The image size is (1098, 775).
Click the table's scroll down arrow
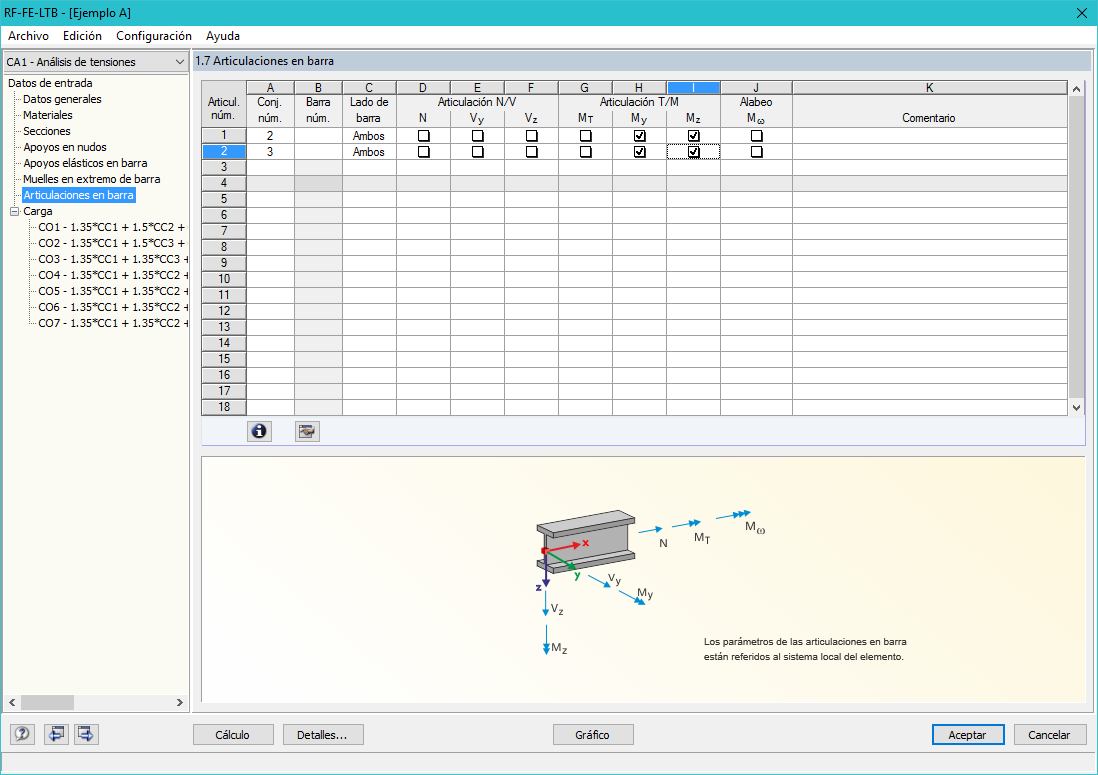point(1077,407)
